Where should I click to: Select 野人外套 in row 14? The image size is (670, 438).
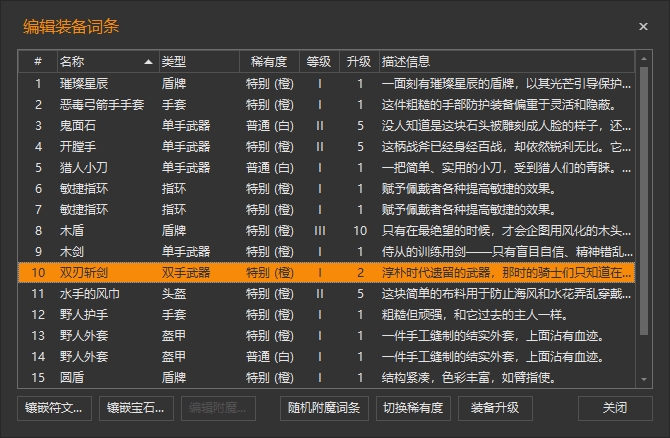(84, 356)
